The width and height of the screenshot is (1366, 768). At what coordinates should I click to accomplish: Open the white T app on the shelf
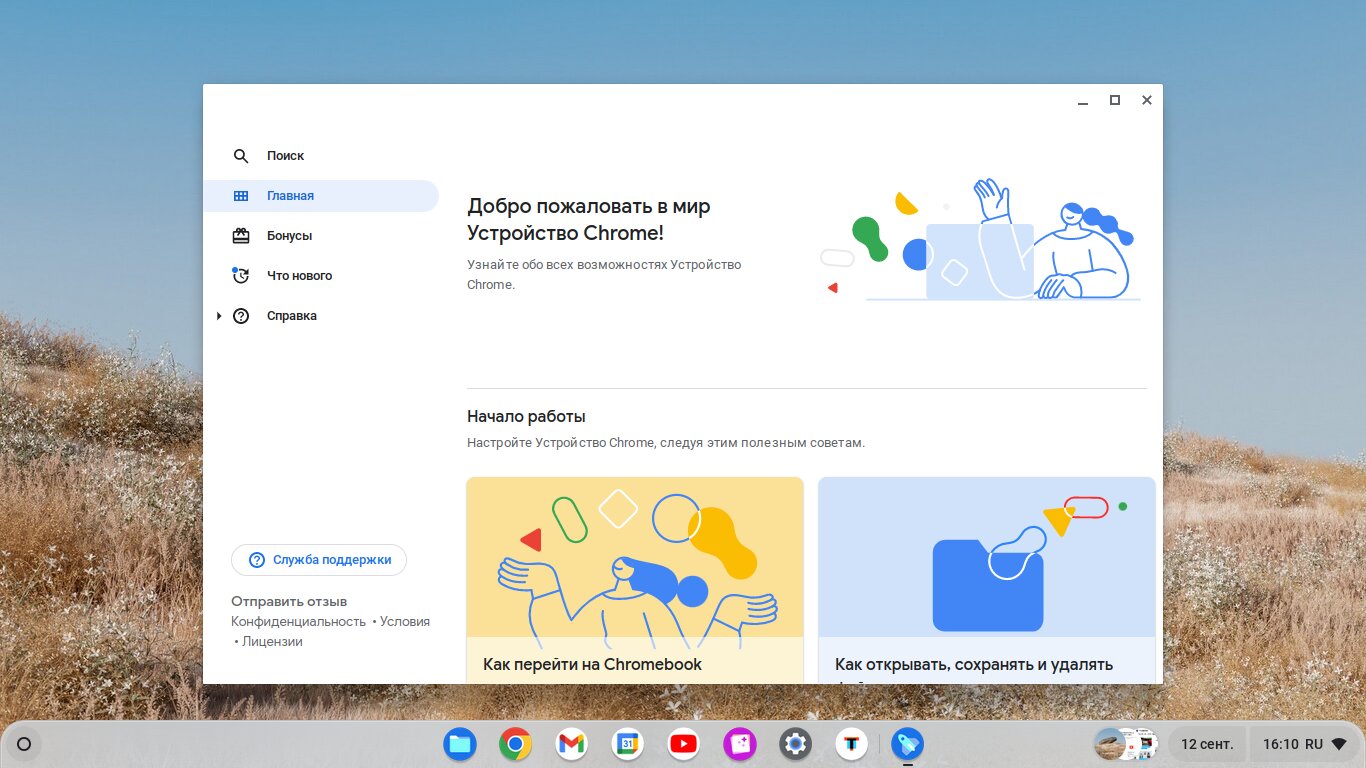(x=852, y=744)
